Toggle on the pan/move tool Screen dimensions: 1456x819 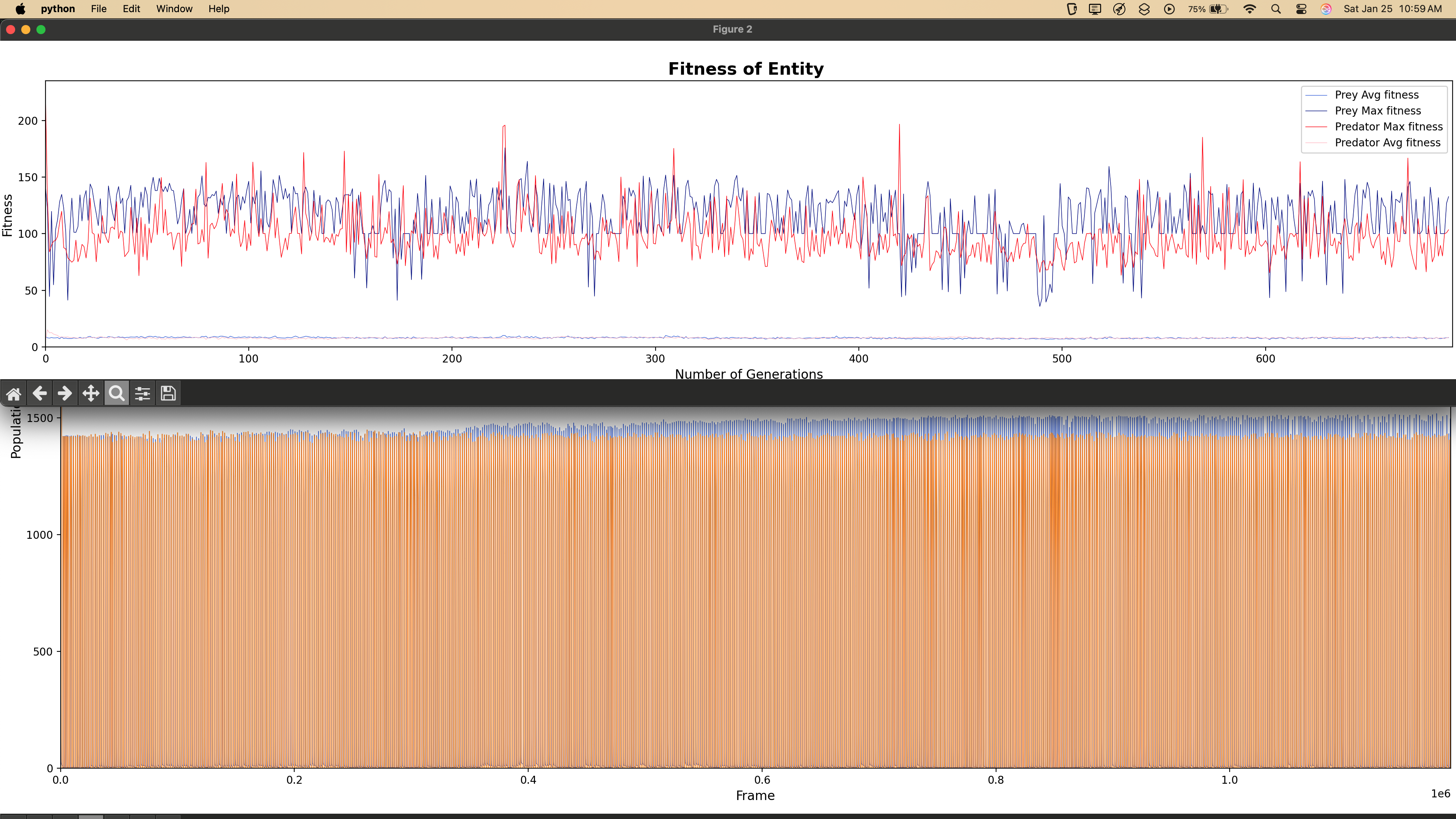pyautogui.click(x=91, y=393)
